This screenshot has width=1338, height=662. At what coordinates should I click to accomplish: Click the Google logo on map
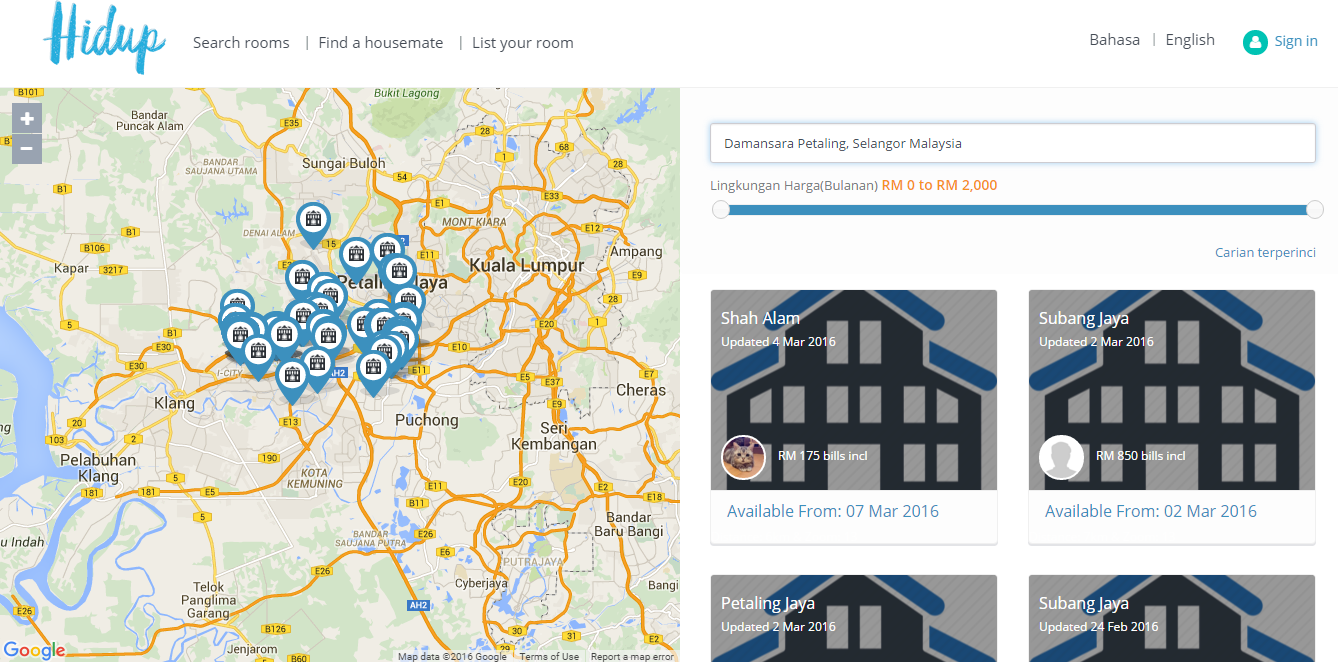coord(34,650)
